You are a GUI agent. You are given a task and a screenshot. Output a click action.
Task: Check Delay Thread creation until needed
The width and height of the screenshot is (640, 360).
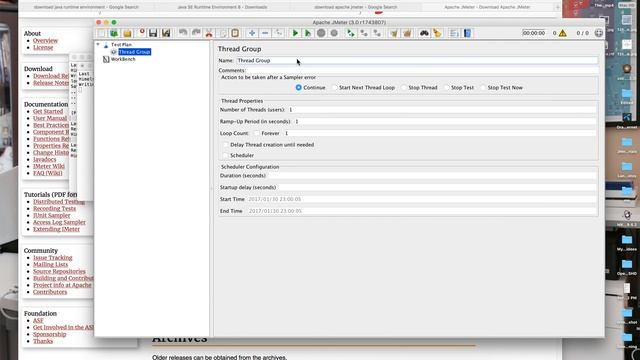[226, 145]
